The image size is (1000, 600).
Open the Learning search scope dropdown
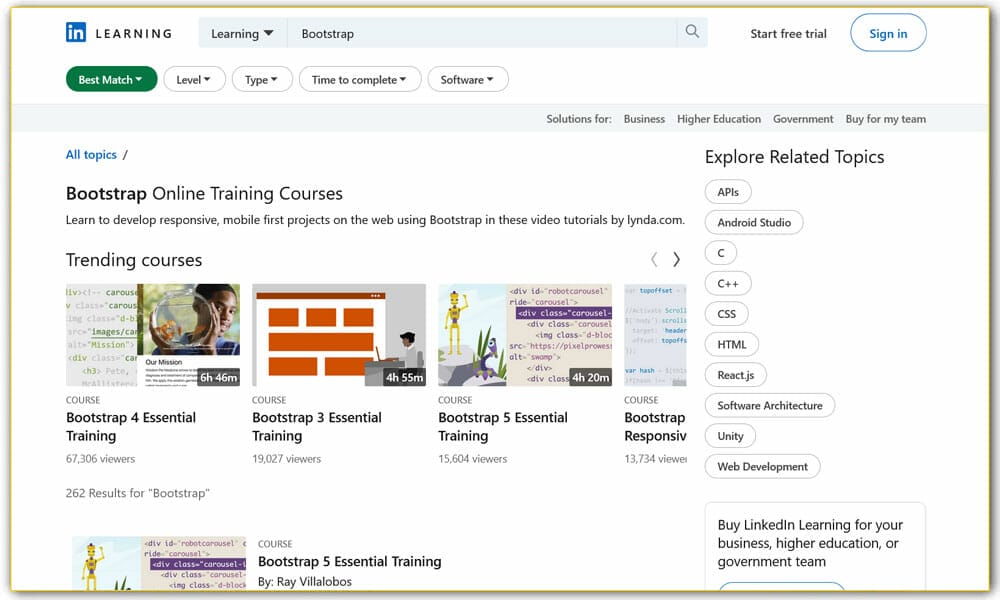pos(242,32)
